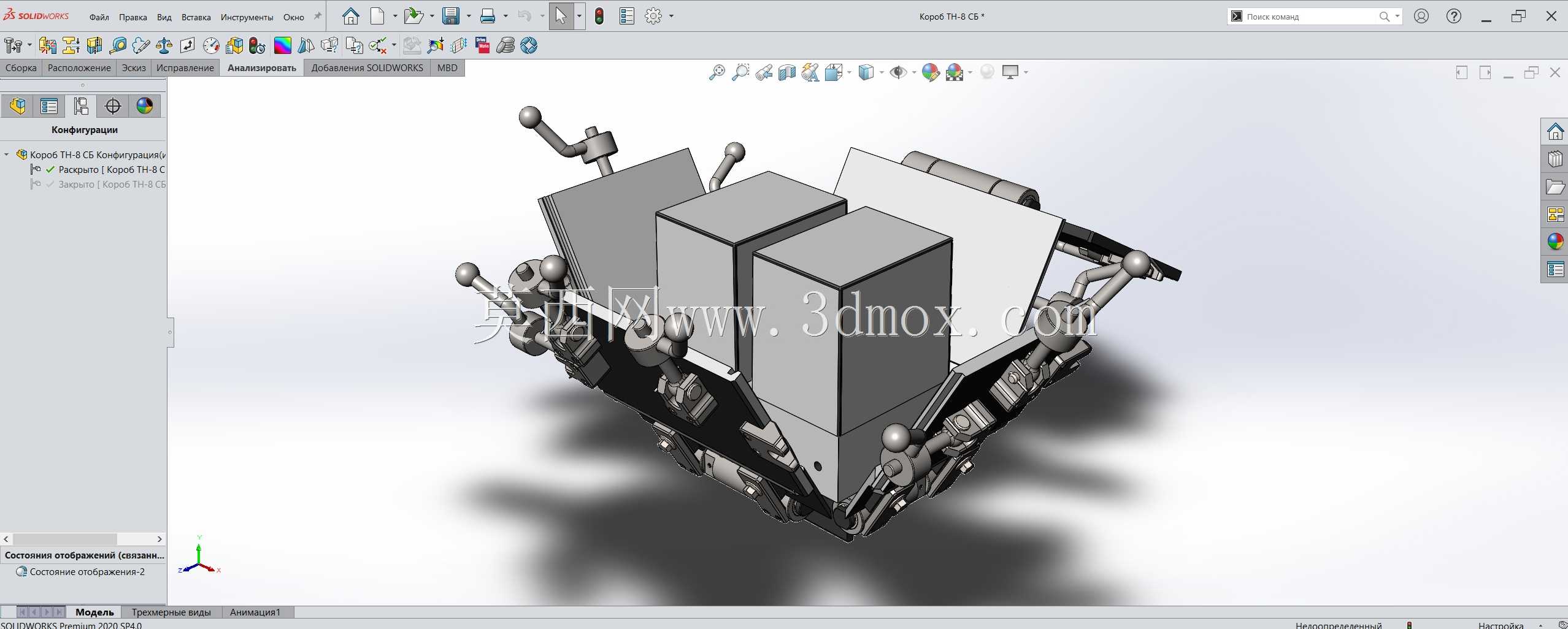Open Mass Properties scales icon
Screen dimensions: 1568x629
click(164, 45)
